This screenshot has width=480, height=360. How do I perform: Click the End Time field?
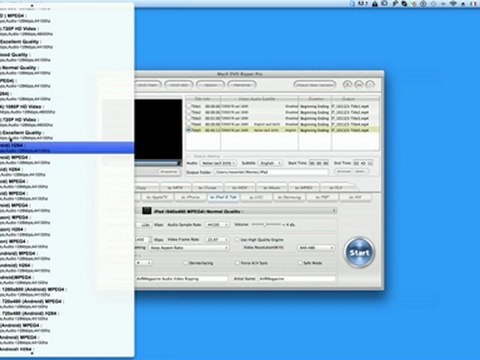click(363, 163)
